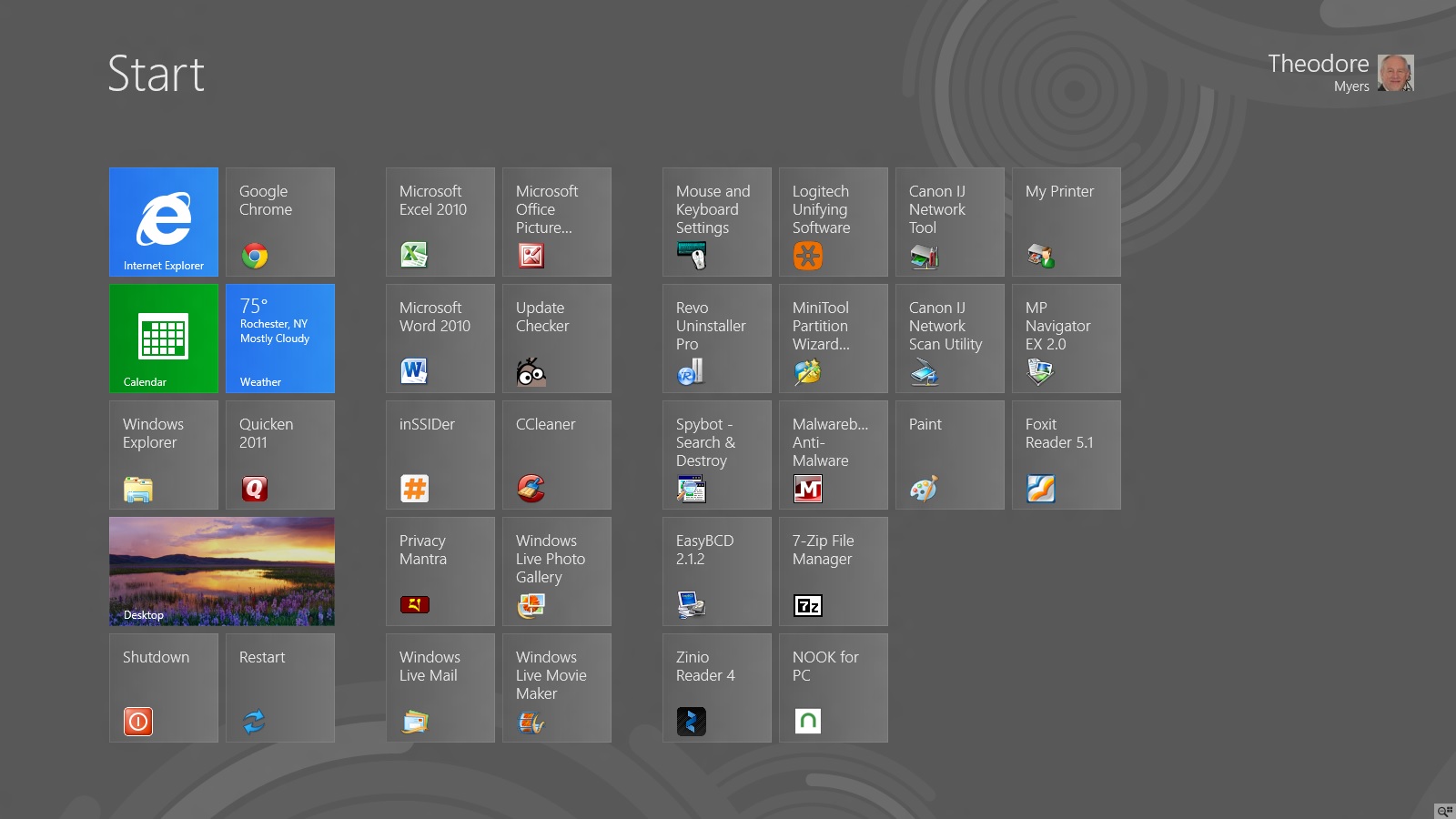Launch Zinio Reader 4 tile
This screenshot has height=819, width=1456.
pyautogui.click(x=717, y=688)
